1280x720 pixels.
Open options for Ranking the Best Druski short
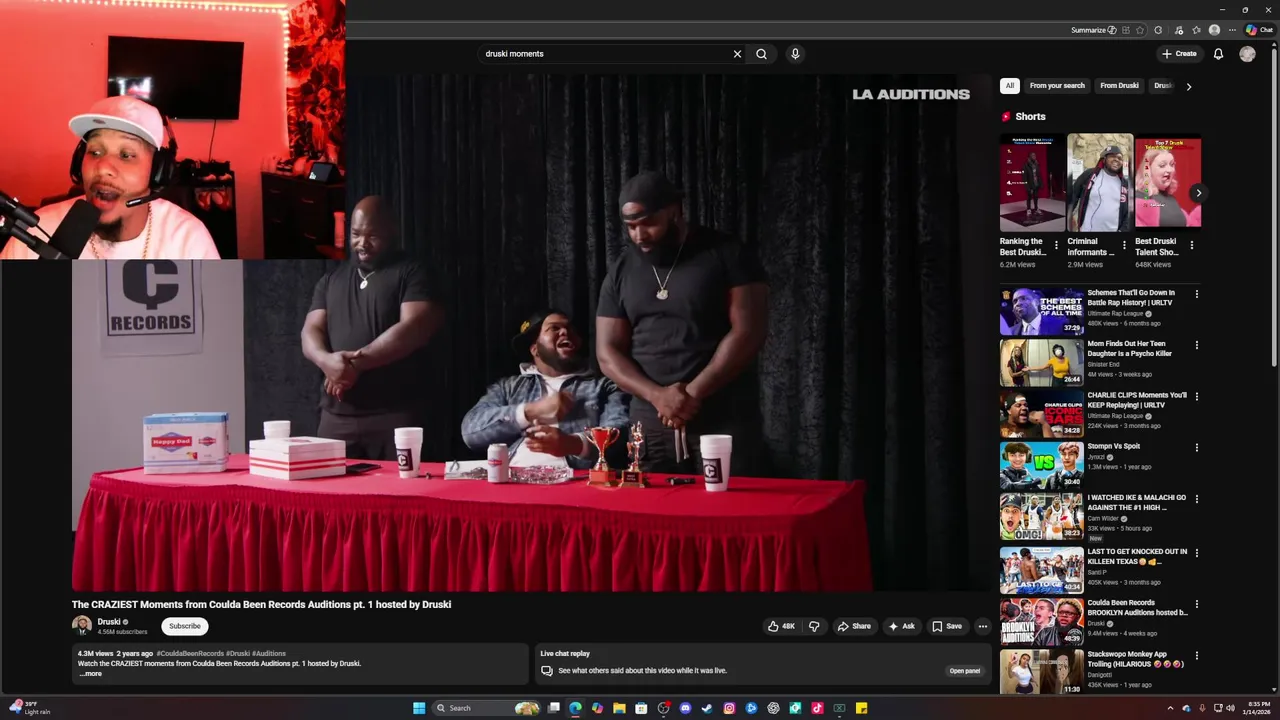(1056, 245)
